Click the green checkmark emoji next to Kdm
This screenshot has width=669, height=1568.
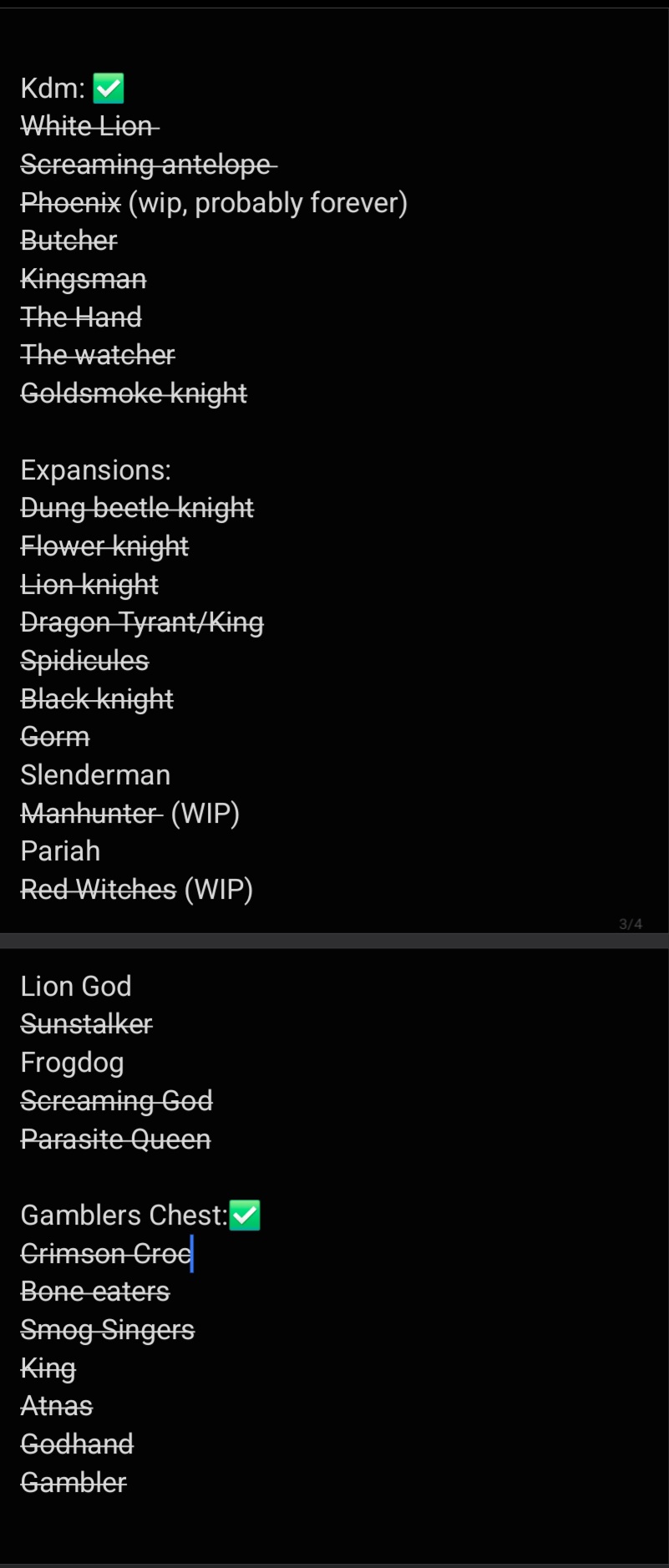point(109,88)
